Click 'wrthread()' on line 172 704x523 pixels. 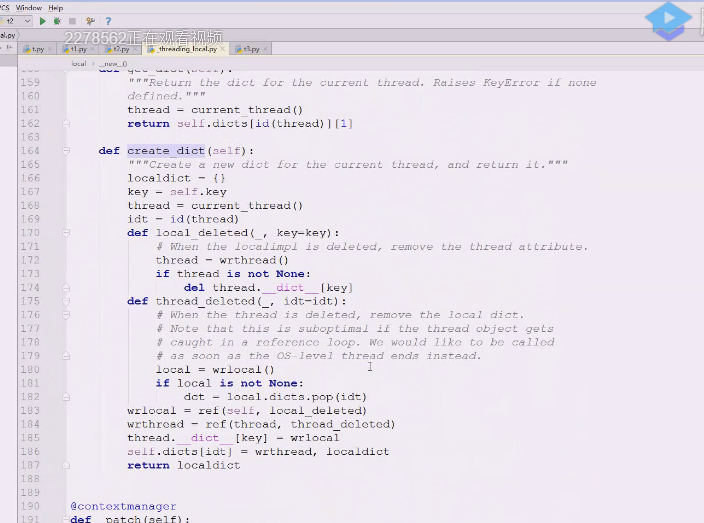[254, 260]
